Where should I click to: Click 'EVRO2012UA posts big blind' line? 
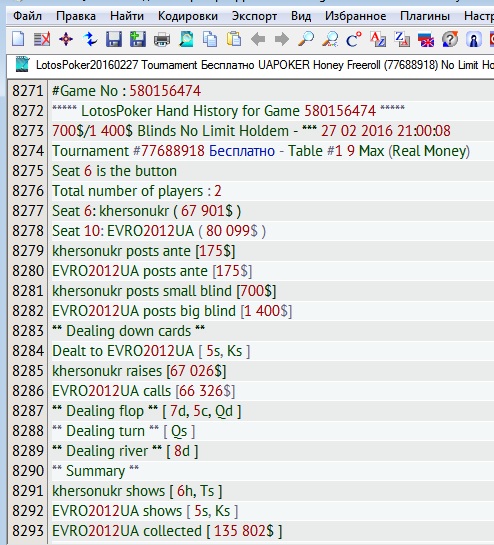tap(172, 311)
